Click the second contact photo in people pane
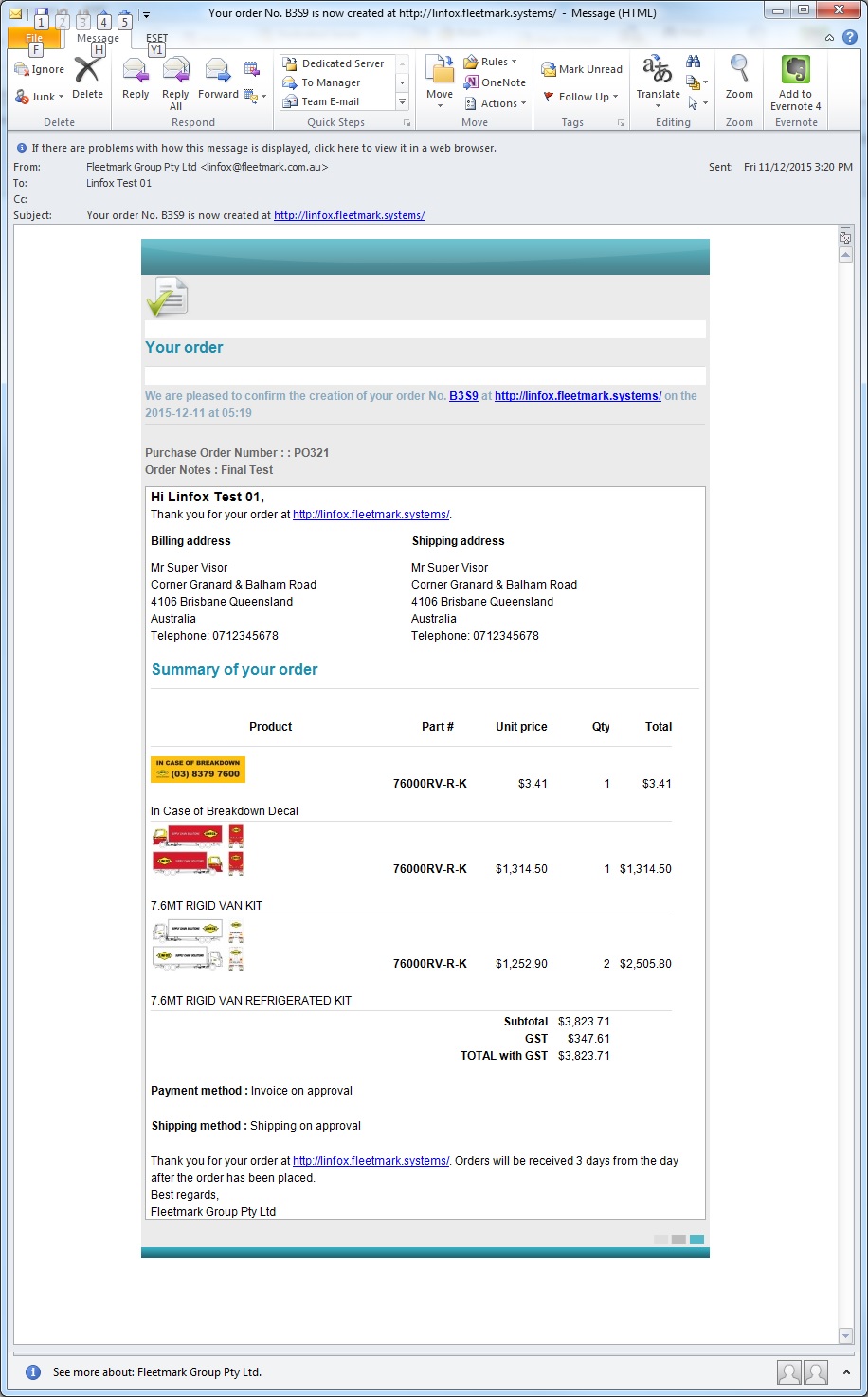 point(816,1371)
